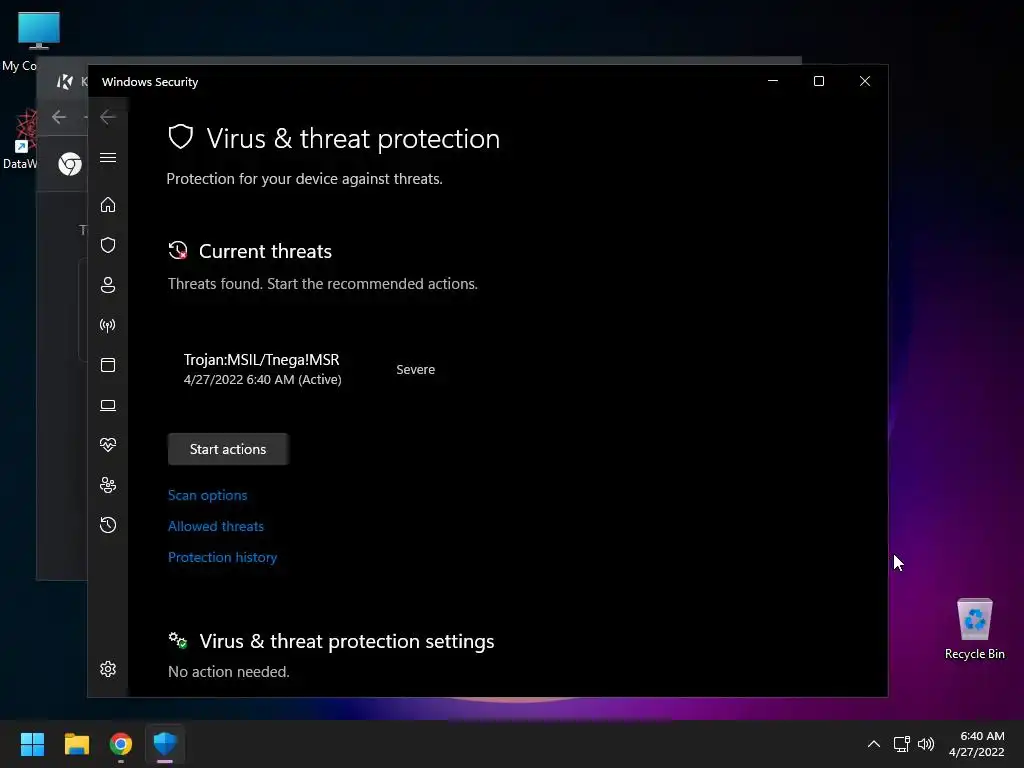This screenshot has height=768, width=1024.
Task: Click the Start actions button
Action: 228,449
